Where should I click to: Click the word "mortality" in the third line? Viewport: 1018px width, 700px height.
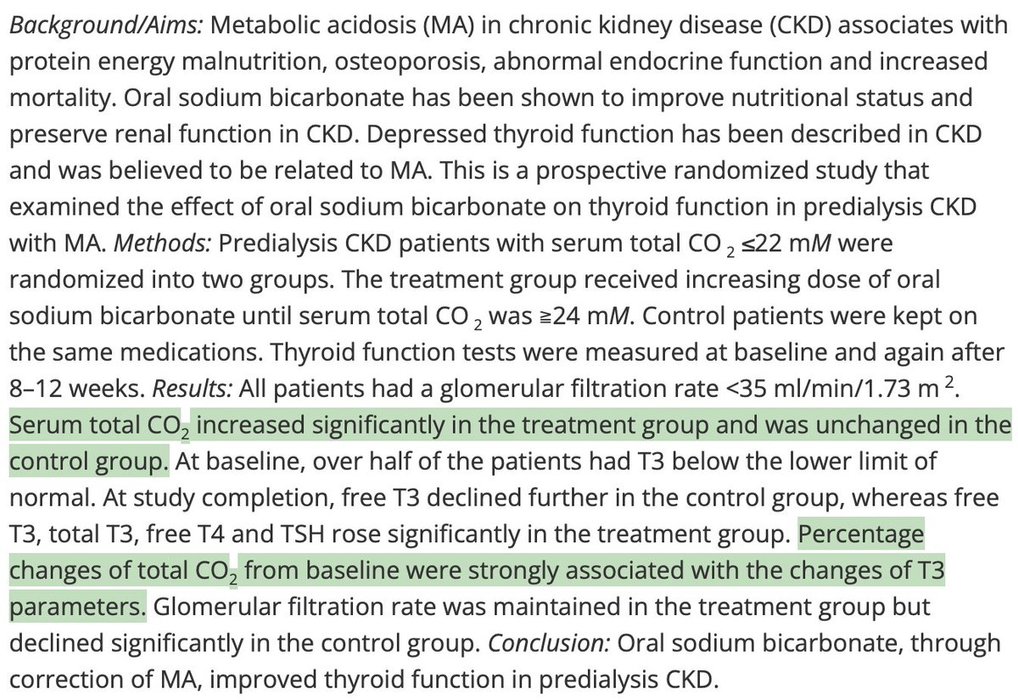click(x=61, y=98)
